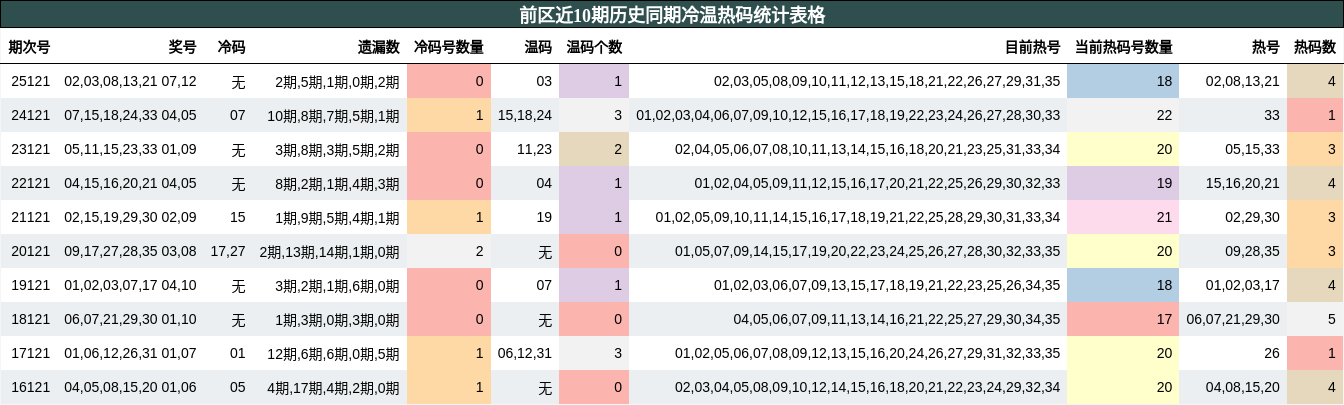Select period number 17121
The width and height of the screenshot is (1344, 405).
31,353
